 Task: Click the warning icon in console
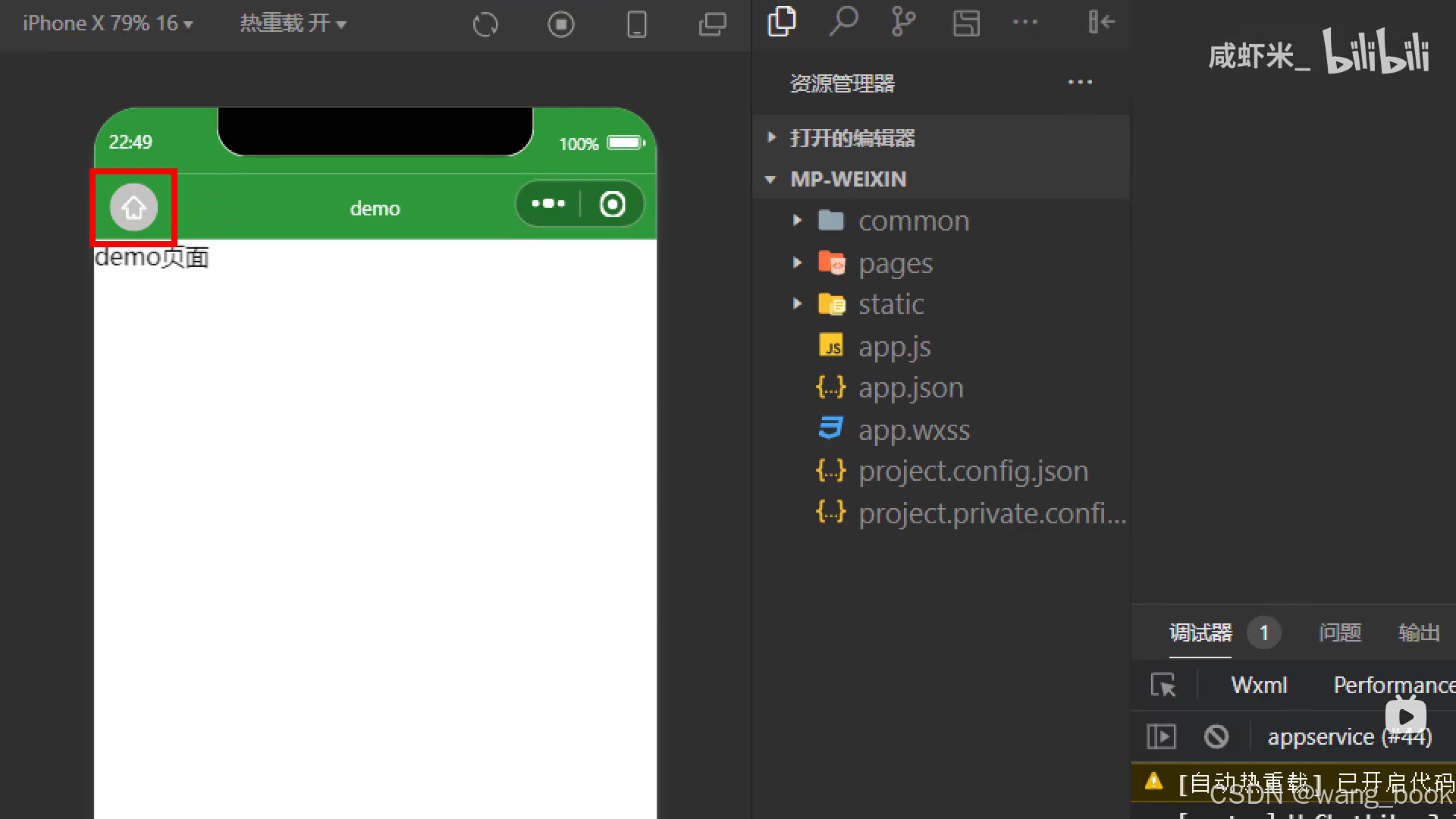[1153, 781]
